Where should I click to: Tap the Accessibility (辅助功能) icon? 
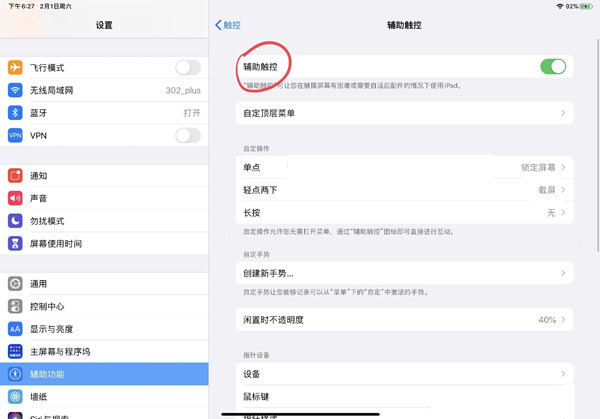[x=15, y=374]
